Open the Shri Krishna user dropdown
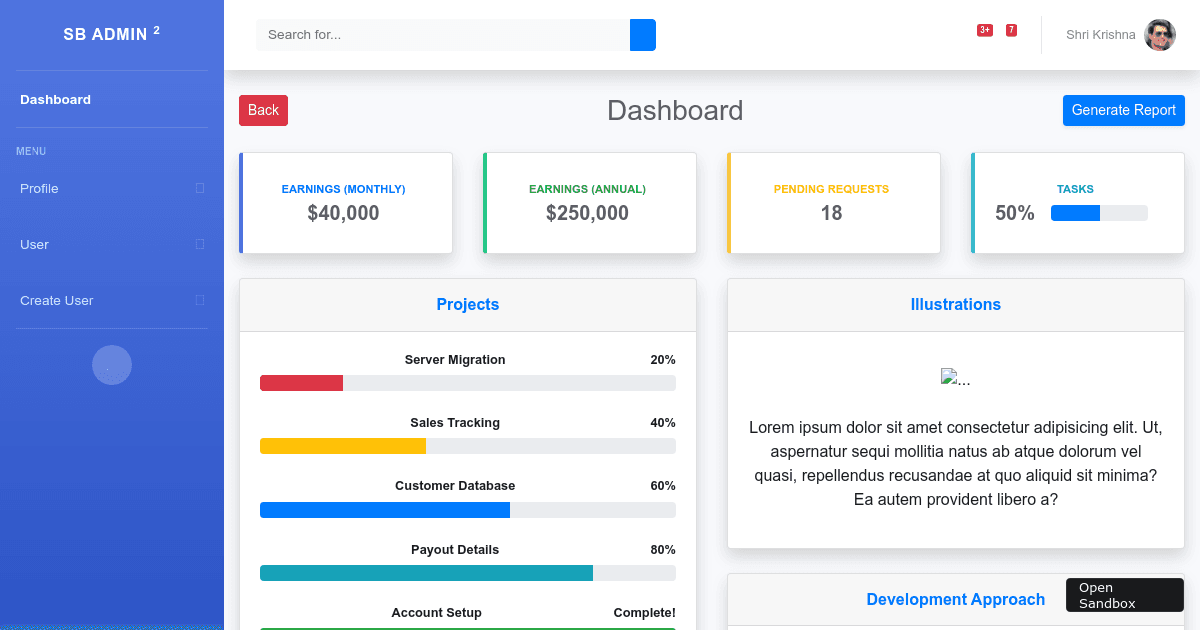 (1100, 35)
